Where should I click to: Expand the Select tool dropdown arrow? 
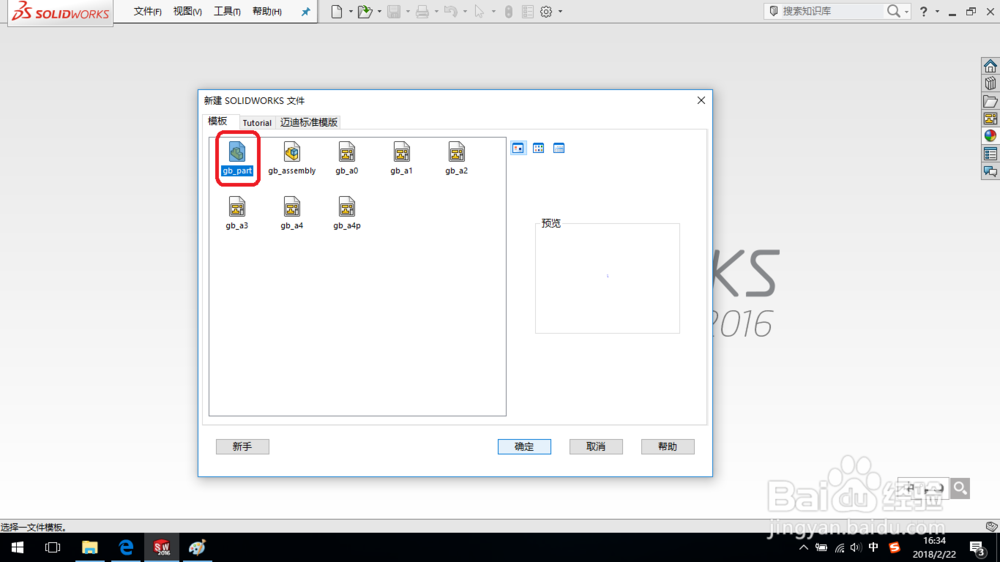tap(493, 11)
